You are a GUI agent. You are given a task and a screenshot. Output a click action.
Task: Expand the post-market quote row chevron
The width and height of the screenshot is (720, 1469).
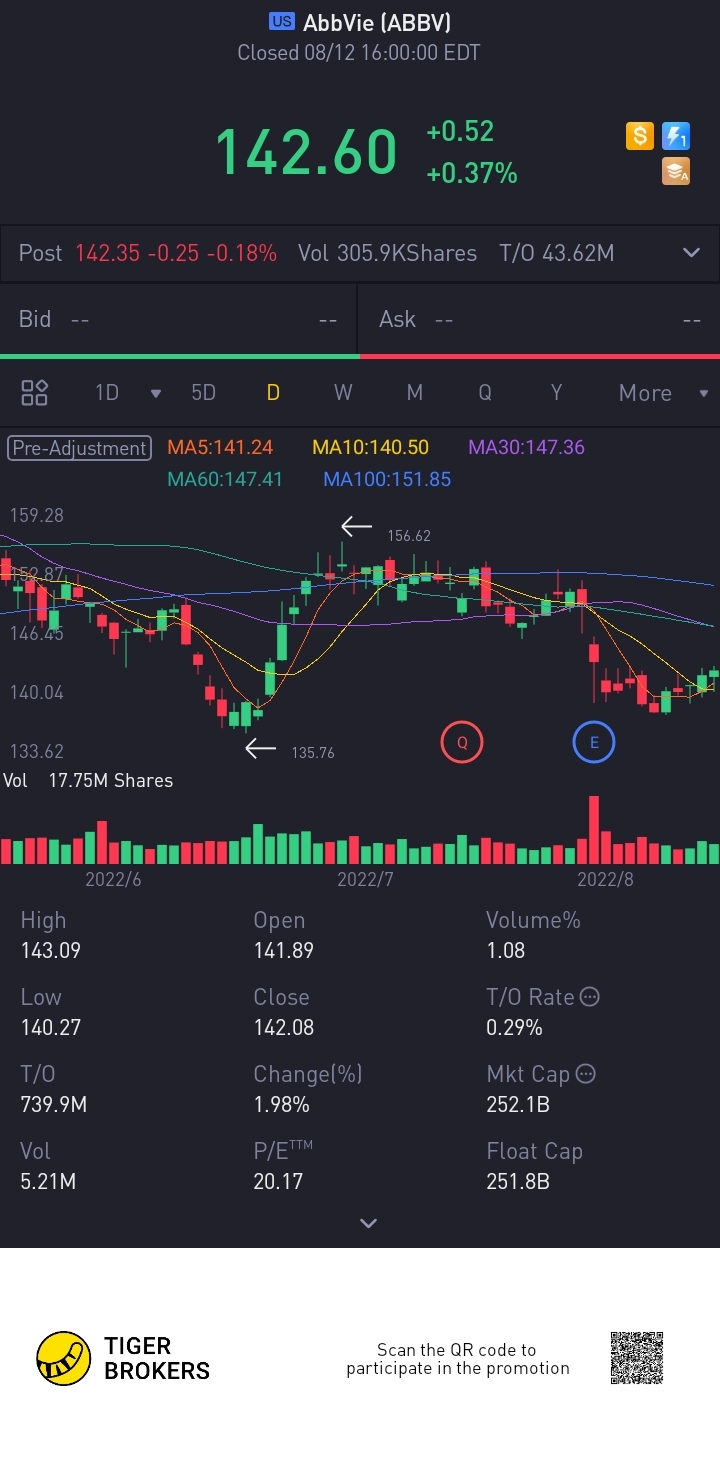click(x=691, y=253)
